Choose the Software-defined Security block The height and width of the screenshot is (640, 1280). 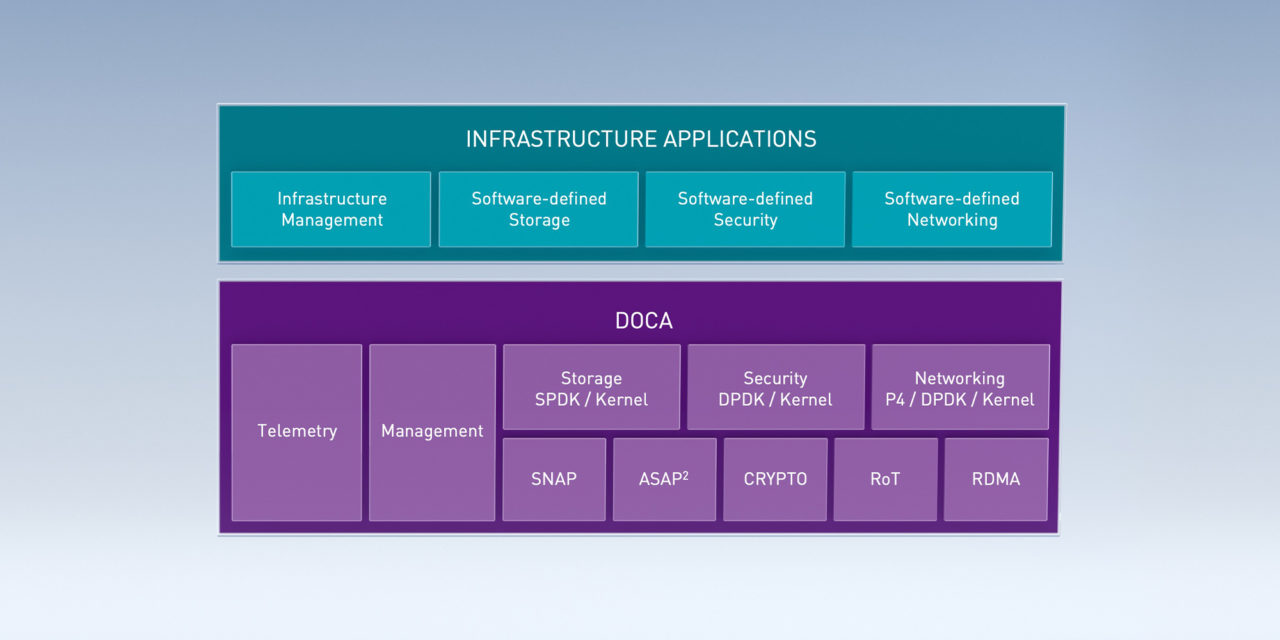coord(745,209)
